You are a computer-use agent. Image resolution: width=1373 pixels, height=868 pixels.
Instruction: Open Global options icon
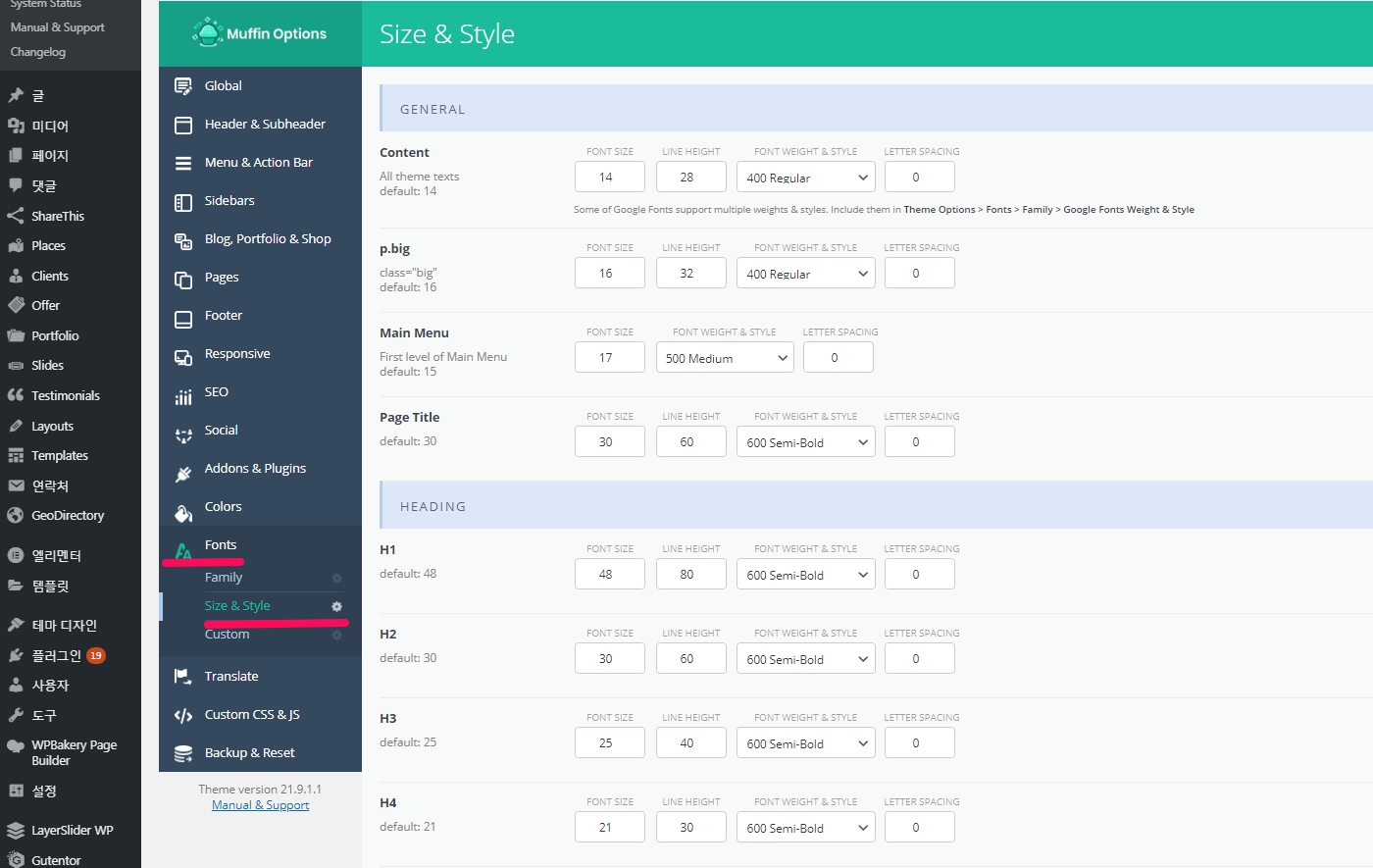(x=183, y=86)
